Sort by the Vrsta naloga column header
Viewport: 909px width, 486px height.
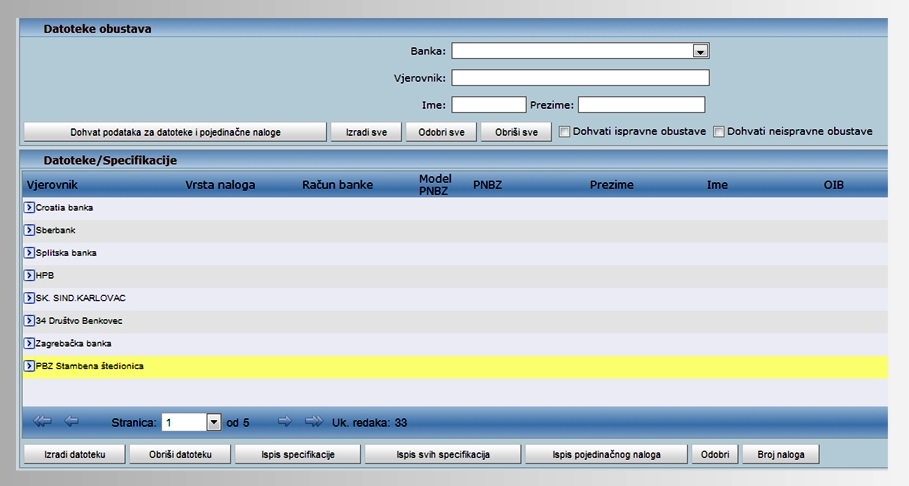click(220, 185)
